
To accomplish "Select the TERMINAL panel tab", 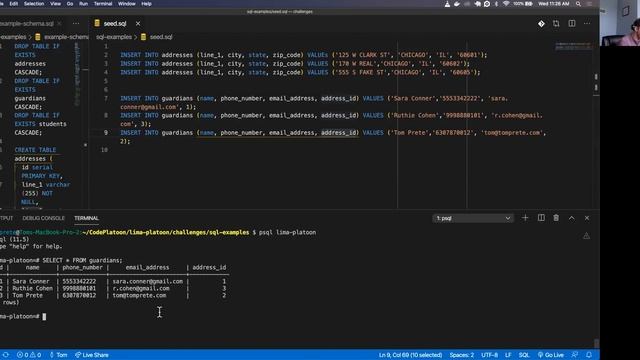I will pyautogui.click(x=86, y=218).
